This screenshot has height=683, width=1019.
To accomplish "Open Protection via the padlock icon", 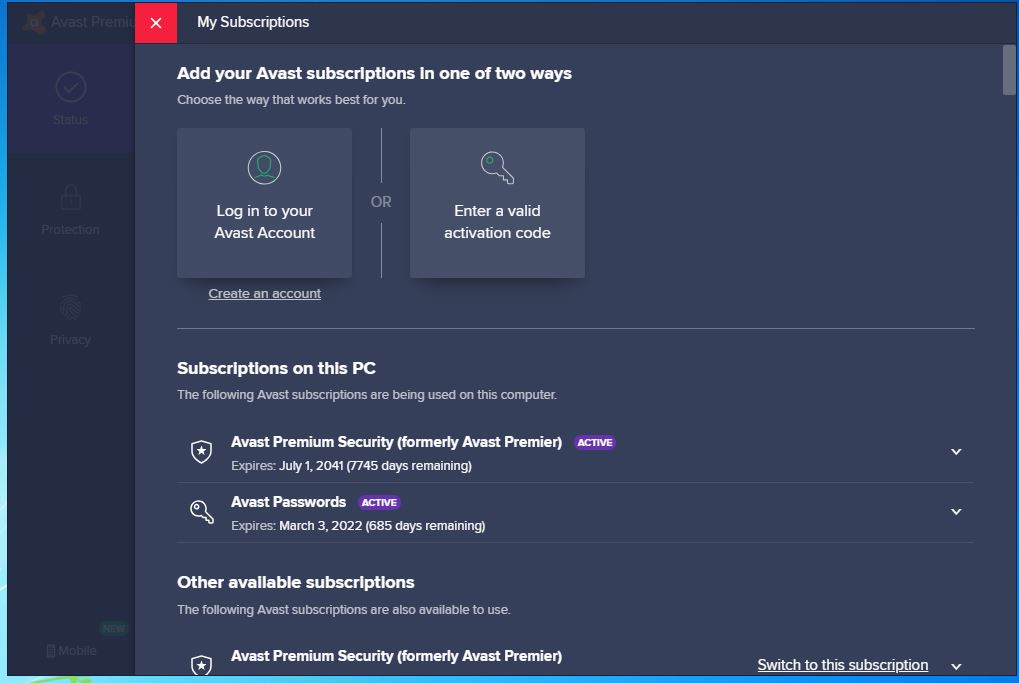I will pos(70,197).
